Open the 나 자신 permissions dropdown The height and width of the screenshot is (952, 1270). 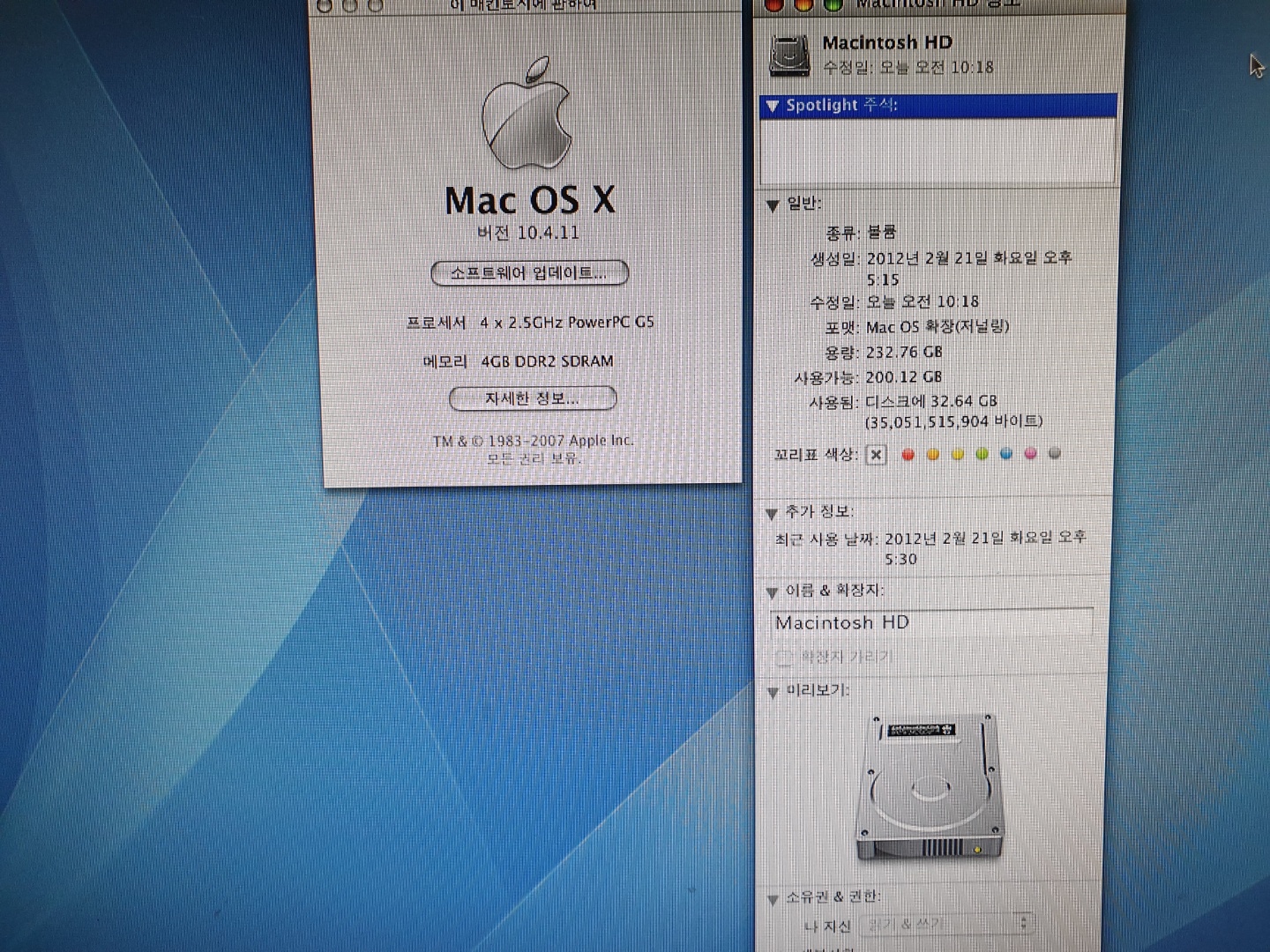pyautogui.click(x=946, y=924)
